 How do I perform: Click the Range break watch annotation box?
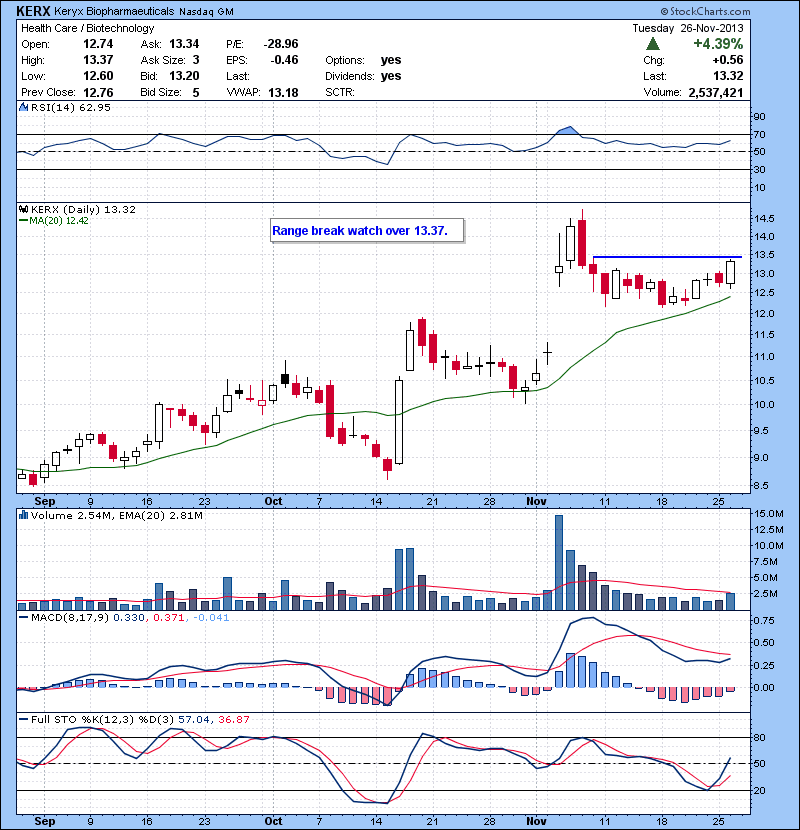367,231
